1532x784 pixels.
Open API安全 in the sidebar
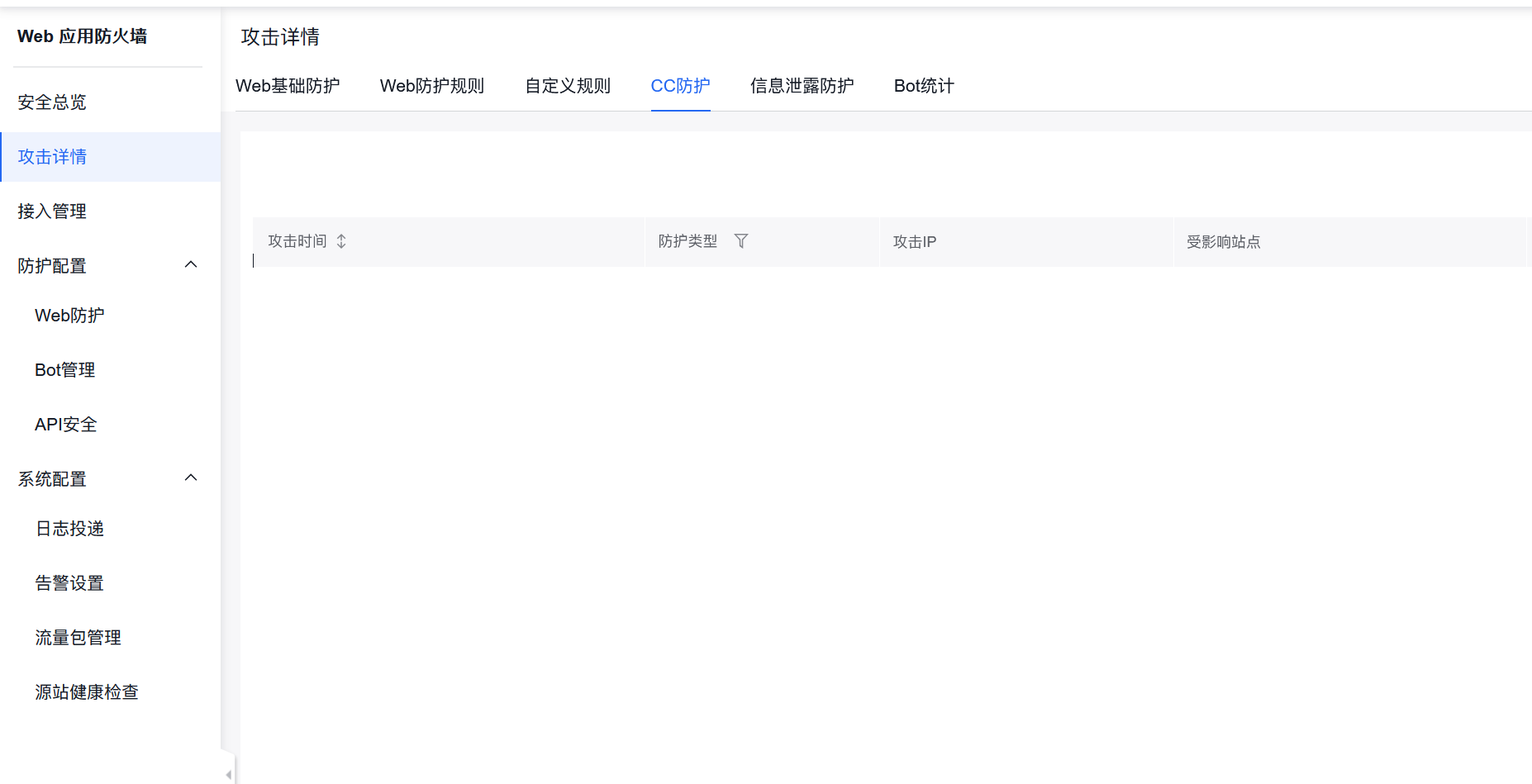pos(66,425)
